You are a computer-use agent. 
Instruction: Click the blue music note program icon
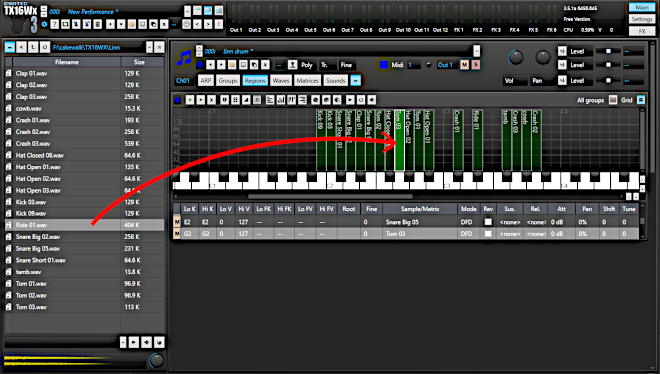[184, 58]
